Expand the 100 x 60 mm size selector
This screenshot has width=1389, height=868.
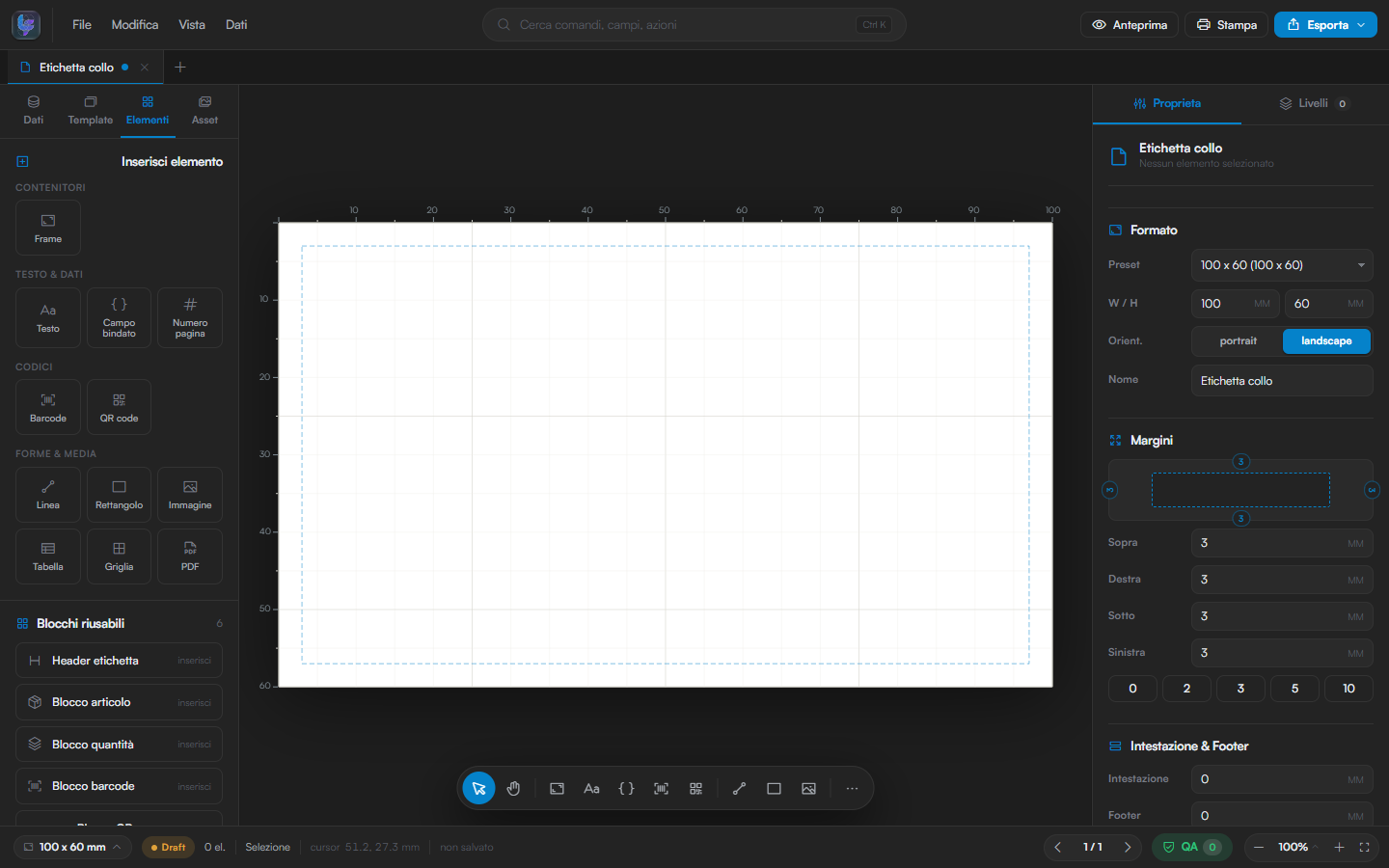click(x=73, y=847)
